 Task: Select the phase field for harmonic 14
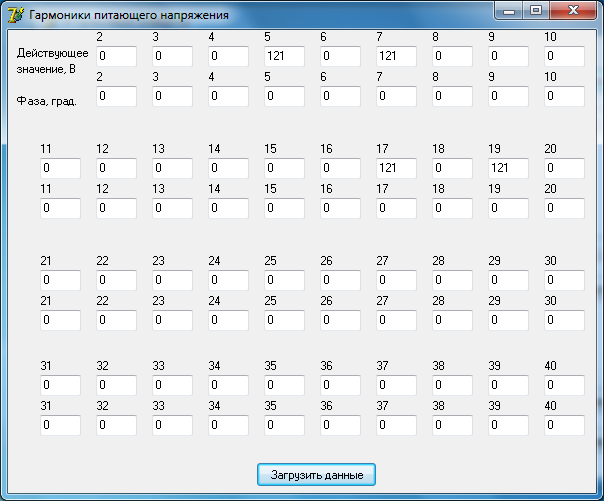tap(228, 208)
